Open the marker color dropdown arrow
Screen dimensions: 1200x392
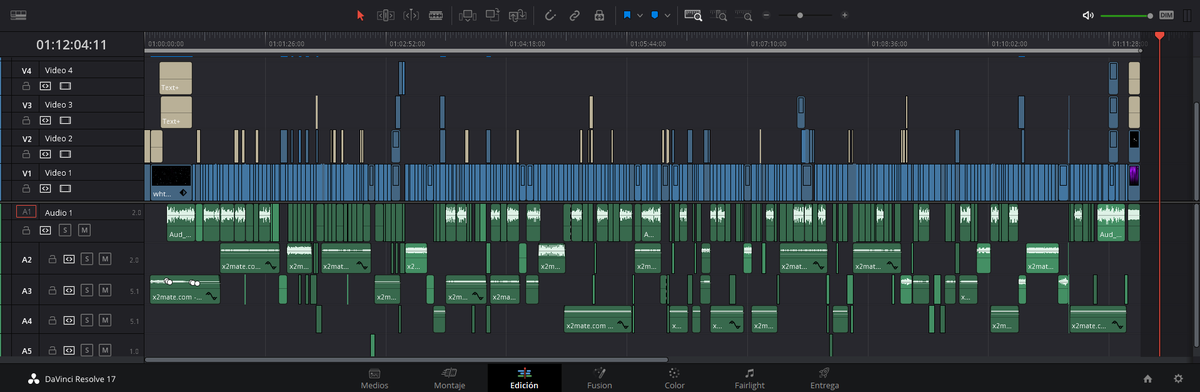click(667, 15)
